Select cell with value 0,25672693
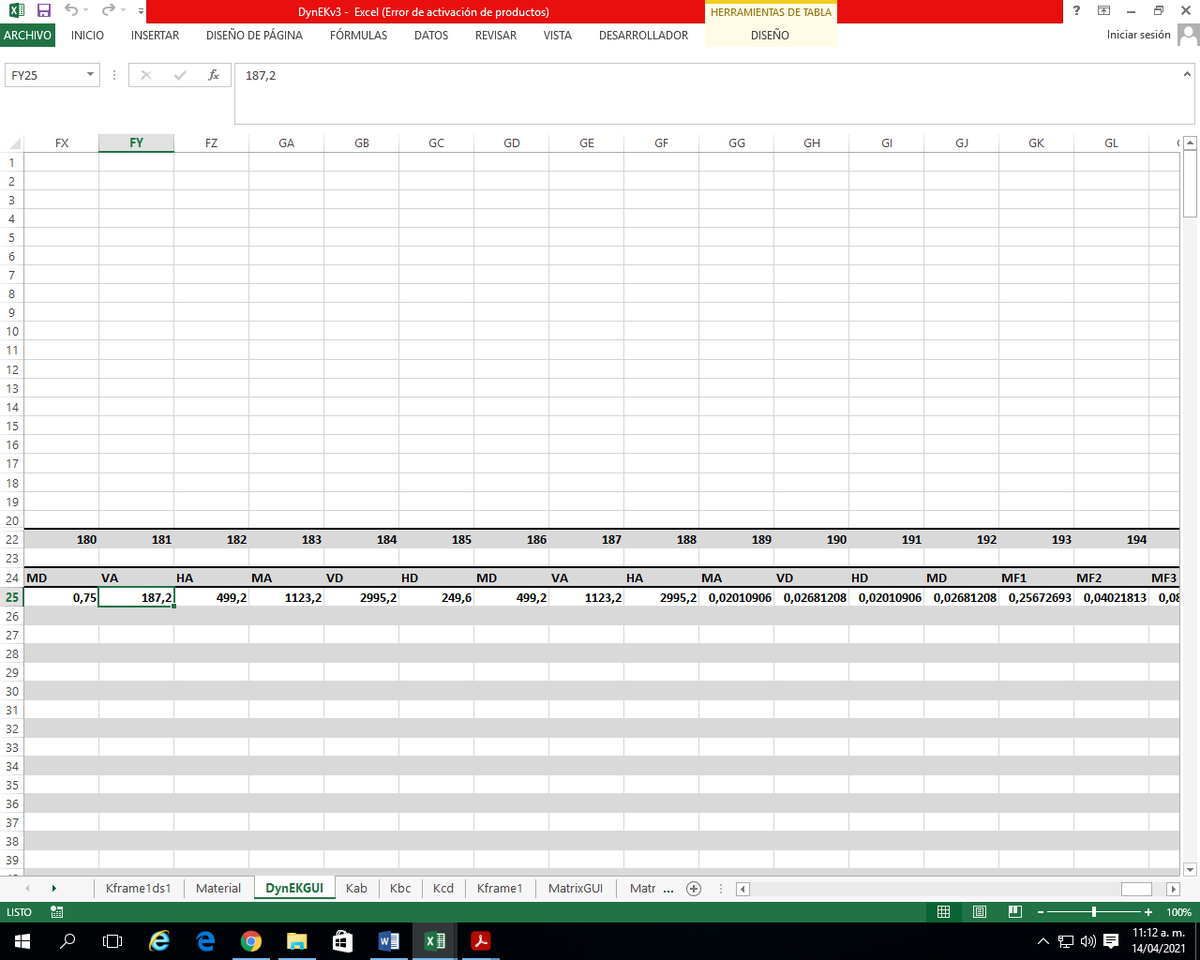The height and width of the screenshot is (960, 1200). point(1036,597)
